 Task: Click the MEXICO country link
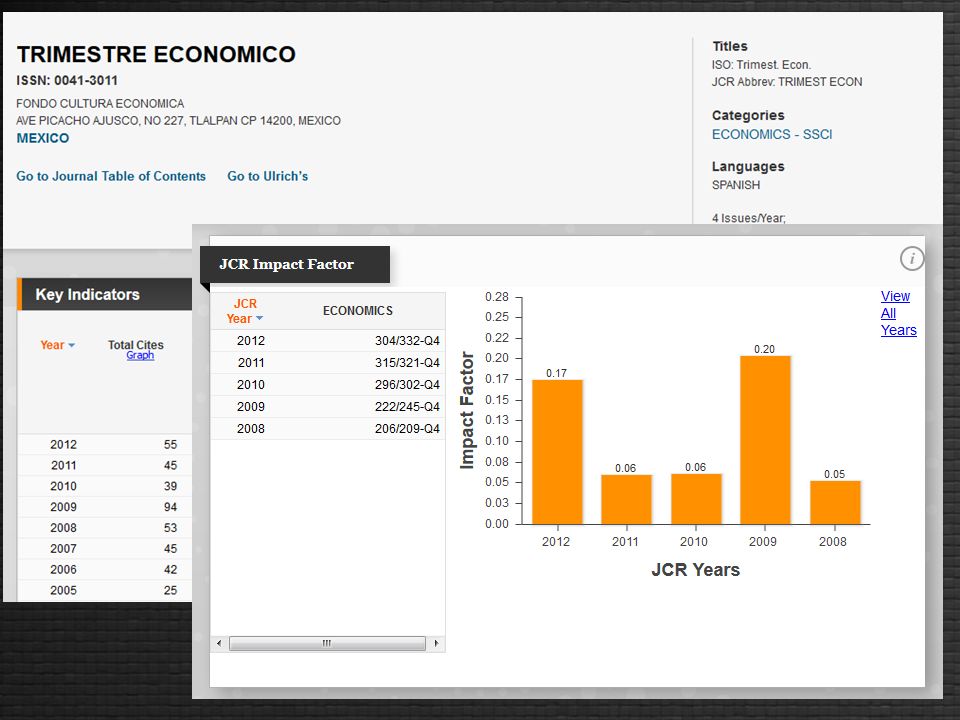click(43, 138)
